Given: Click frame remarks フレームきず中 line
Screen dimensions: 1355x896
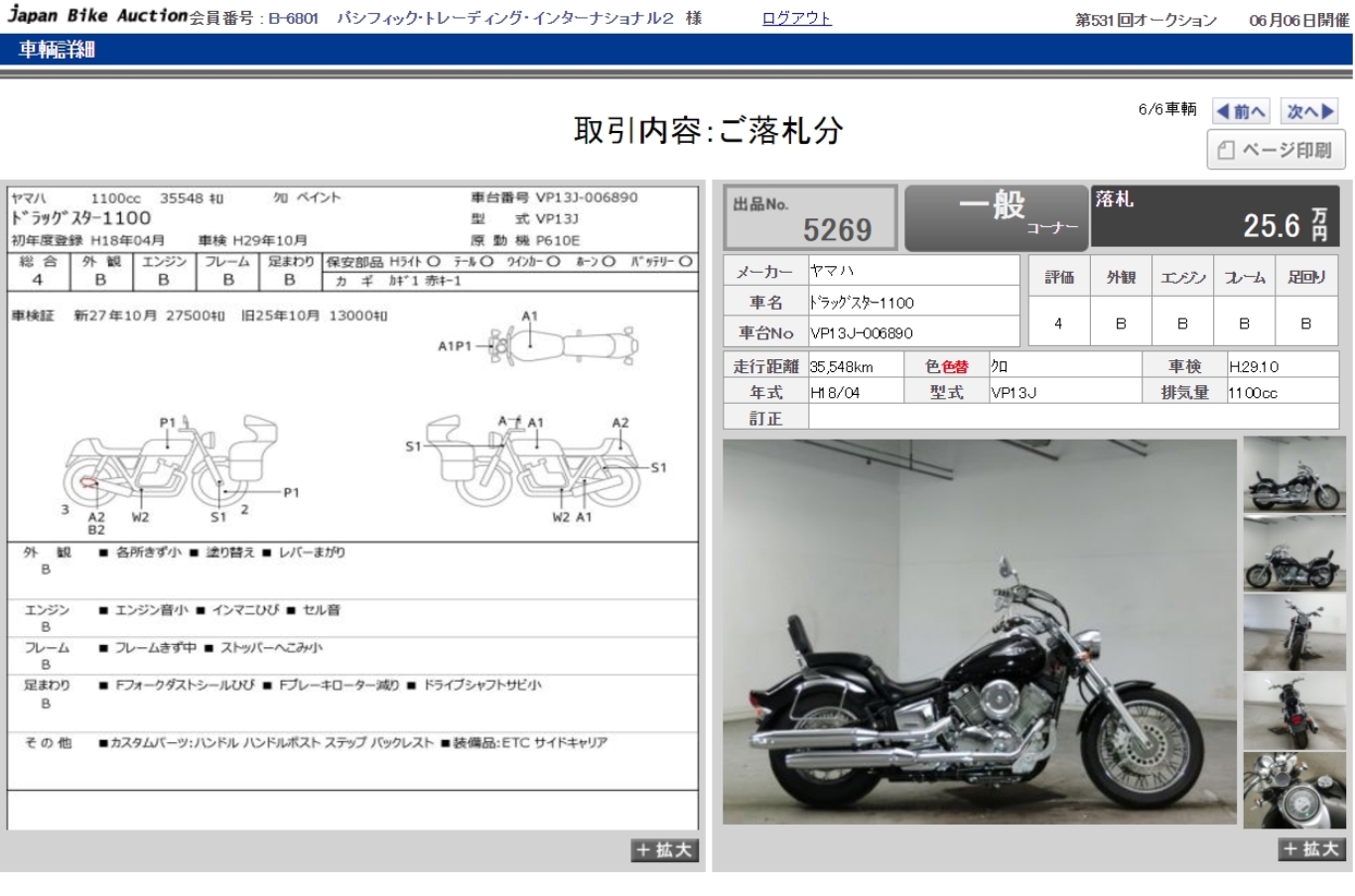Looking at the screenshot, I should (x=210, y=648).
